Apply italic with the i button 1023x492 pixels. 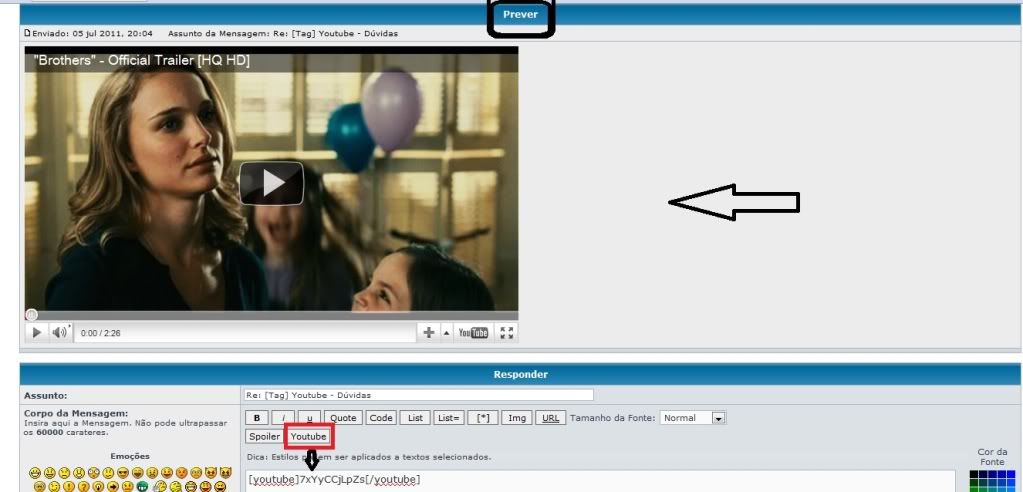[x=283, y=418]
